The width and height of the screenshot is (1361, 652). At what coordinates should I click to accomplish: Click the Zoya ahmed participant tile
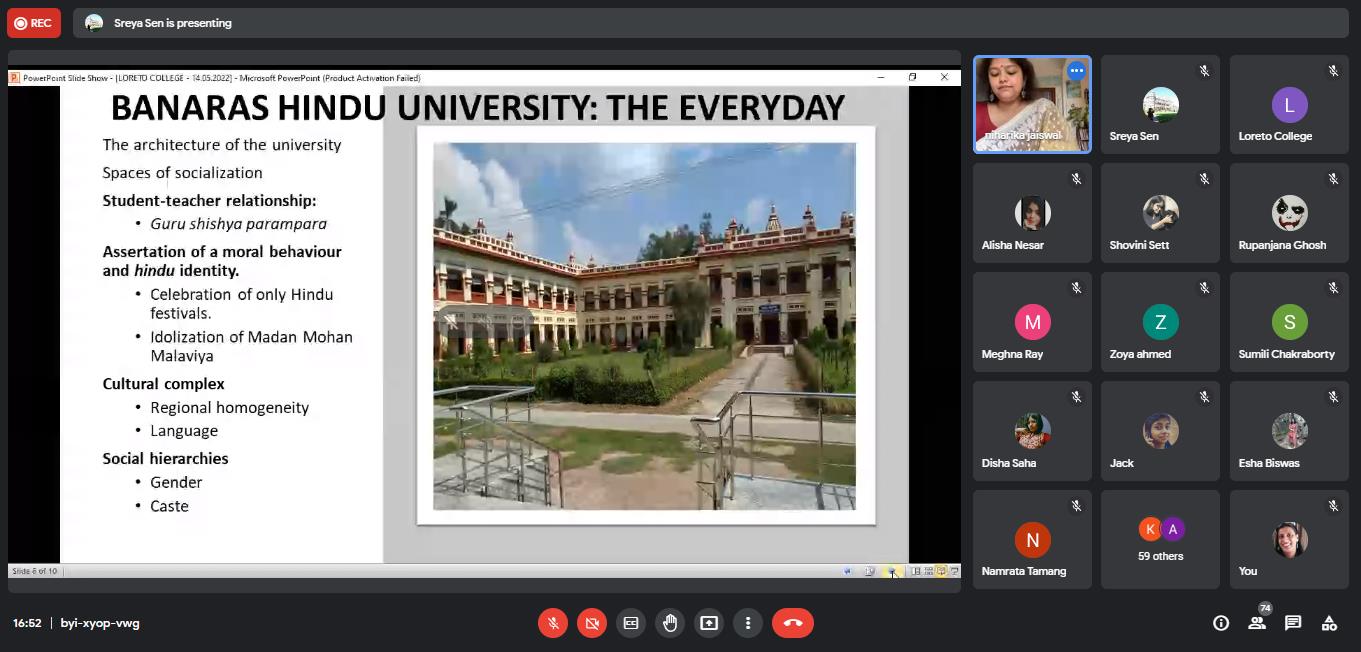(1160, 323)
